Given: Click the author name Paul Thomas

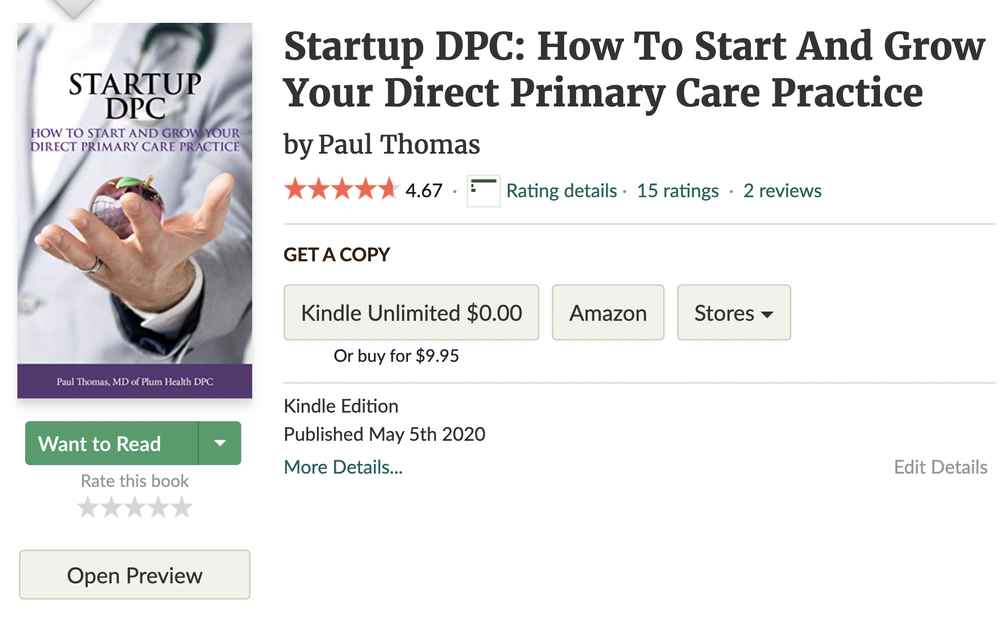Looking at the screenshot, I should click(x=399, y=145).
